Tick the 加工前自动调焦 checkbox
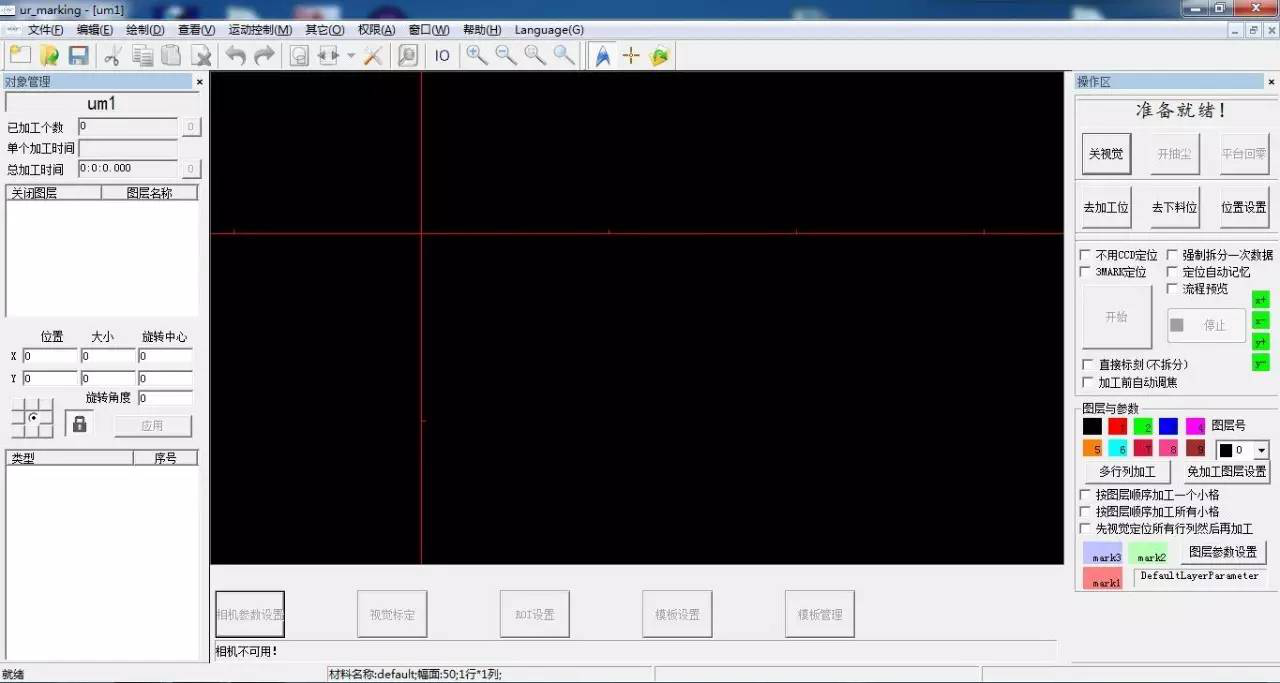This screenshot has height=683, width=1280. pos(1088,383)
